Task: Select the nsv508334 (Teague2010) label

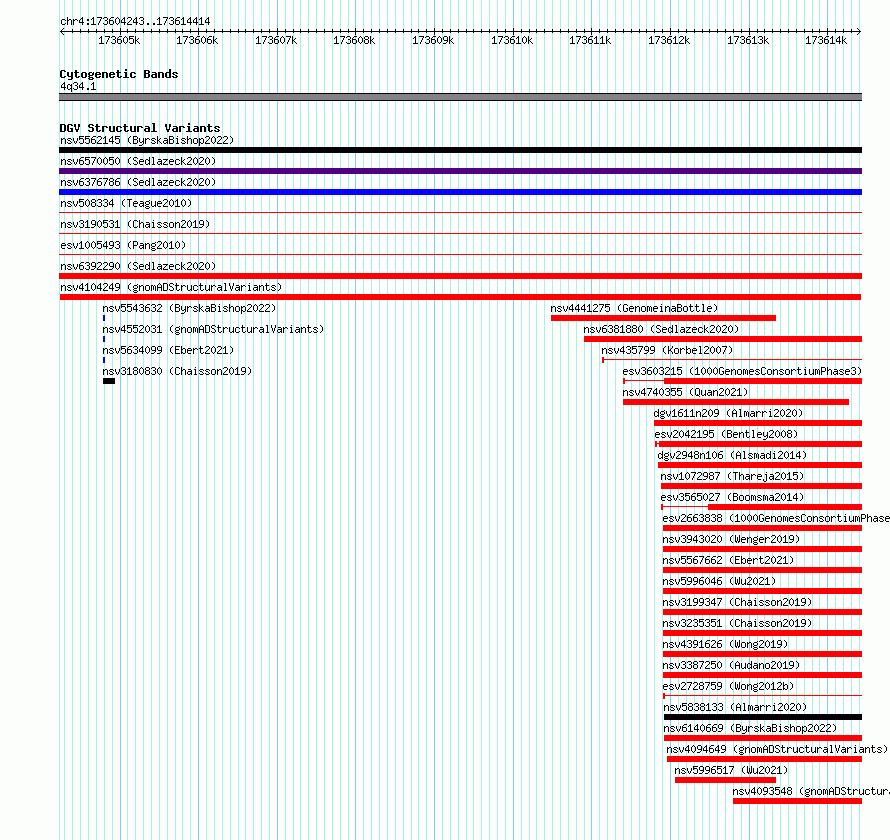Action: [x=126, y=203]
